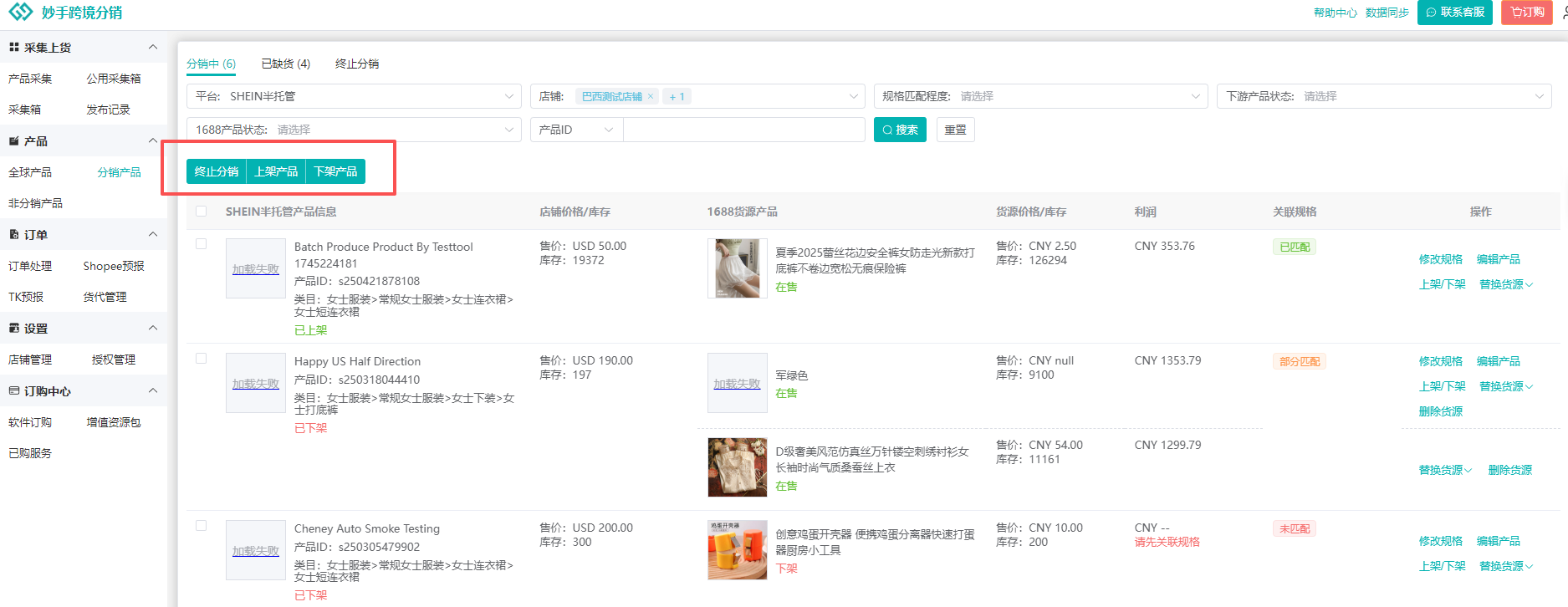Select the Happy US Half Direction checkbox
This screenshot has height=607, width=1568.
click(201, 359)
